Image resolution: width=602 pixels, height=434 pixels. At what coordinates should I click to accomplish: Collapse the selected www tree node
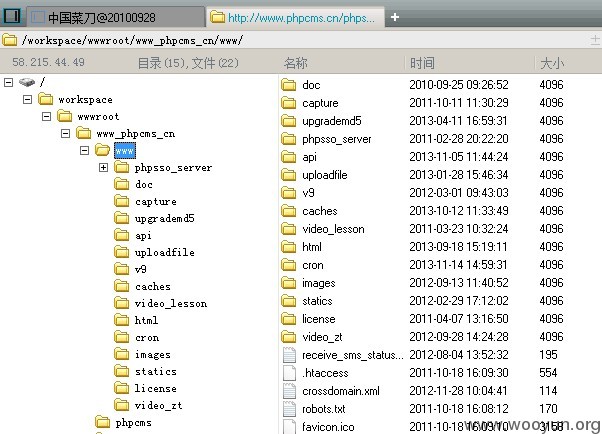[x=84, y=151]
